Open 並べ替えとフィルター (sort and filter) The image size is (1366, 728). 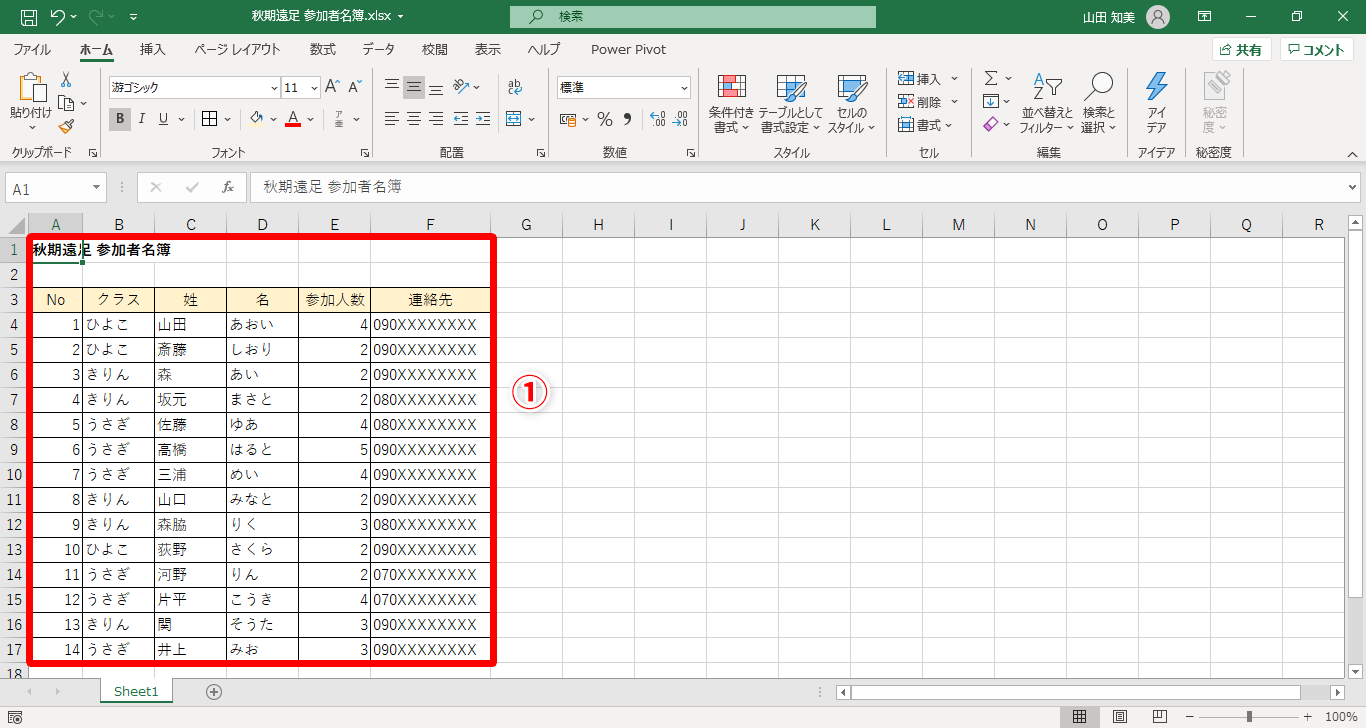click(x=1047, y=104)
